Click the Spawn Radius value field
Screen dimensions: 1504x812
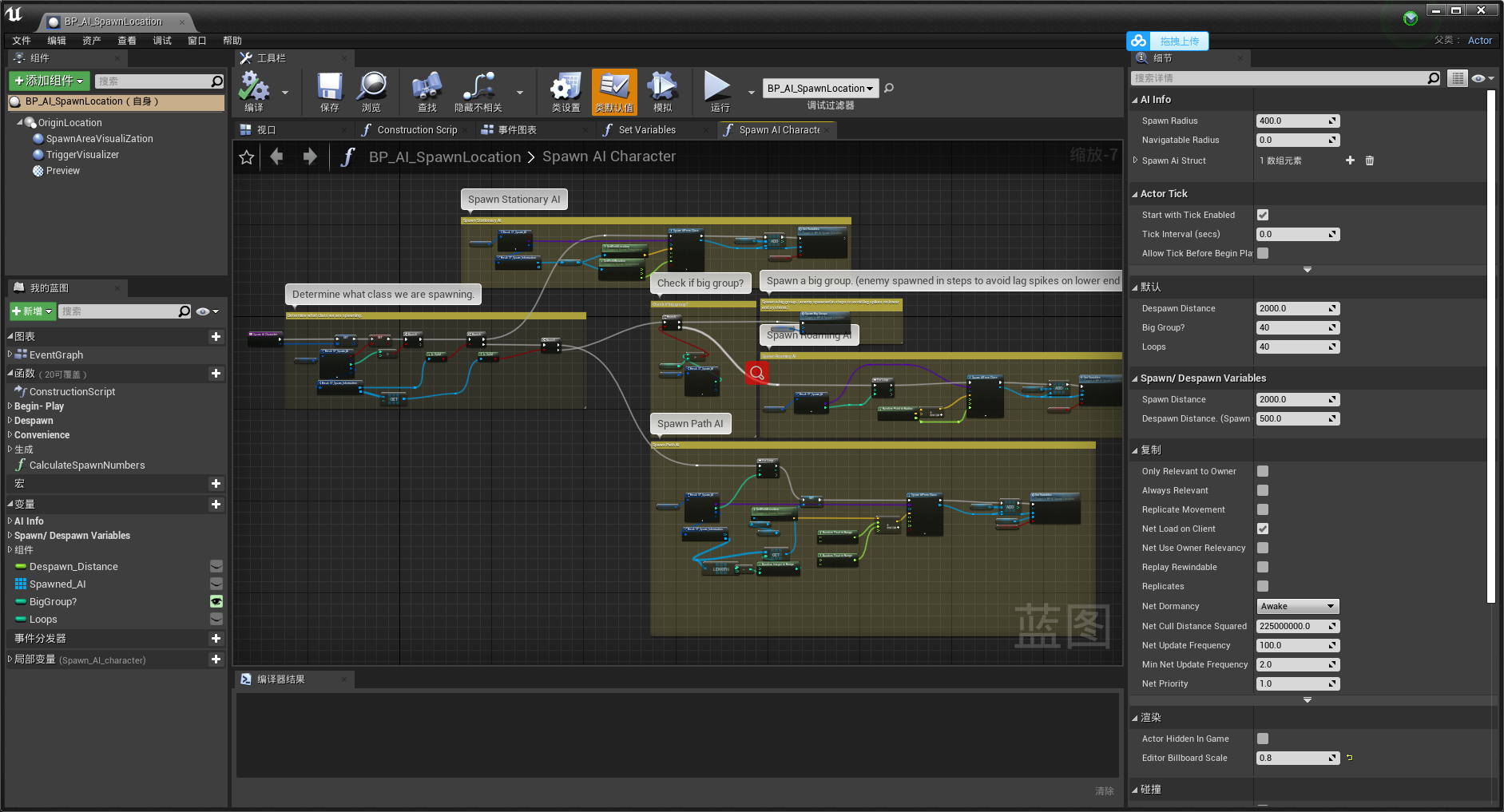[1298, 121]
